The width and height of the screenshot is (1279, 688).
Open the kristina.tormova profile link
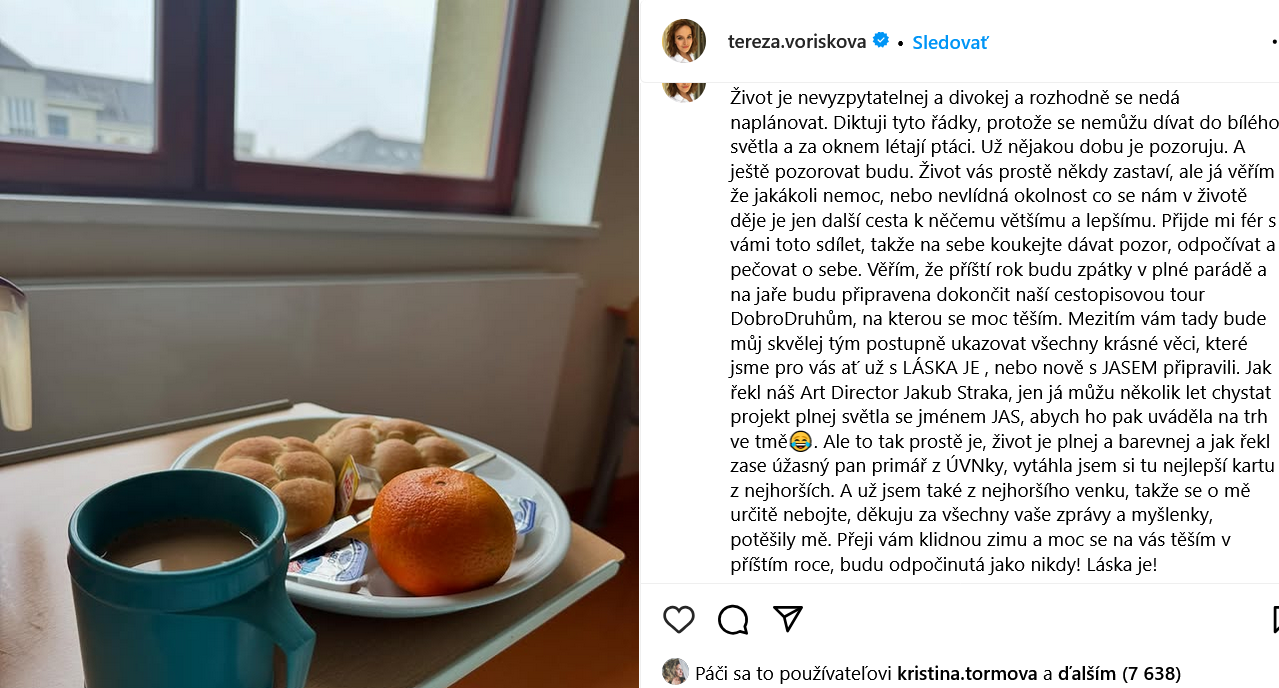pos(968,673)
